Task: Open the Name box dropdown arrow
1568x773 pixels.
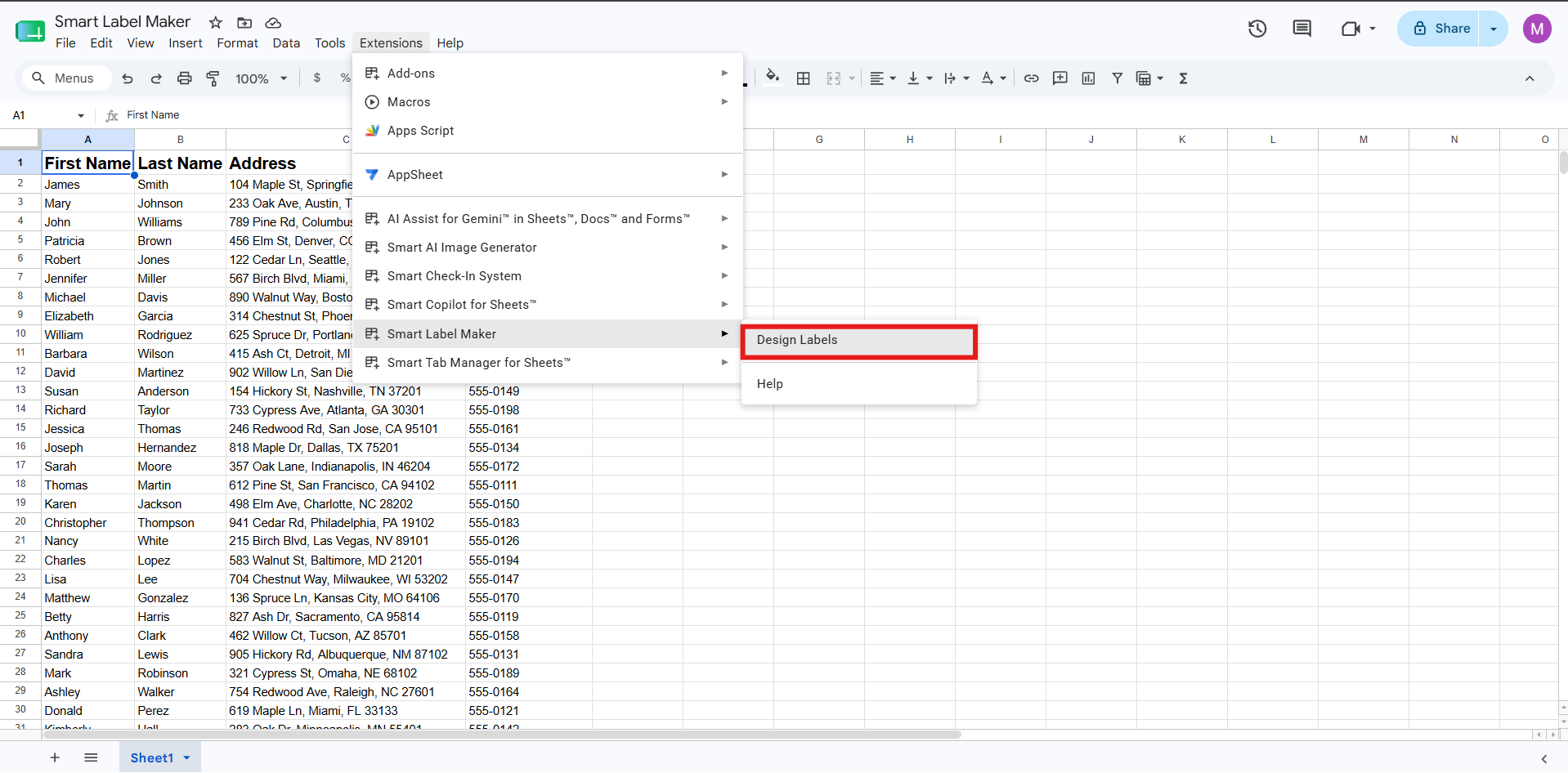Action: coord(81,116)
